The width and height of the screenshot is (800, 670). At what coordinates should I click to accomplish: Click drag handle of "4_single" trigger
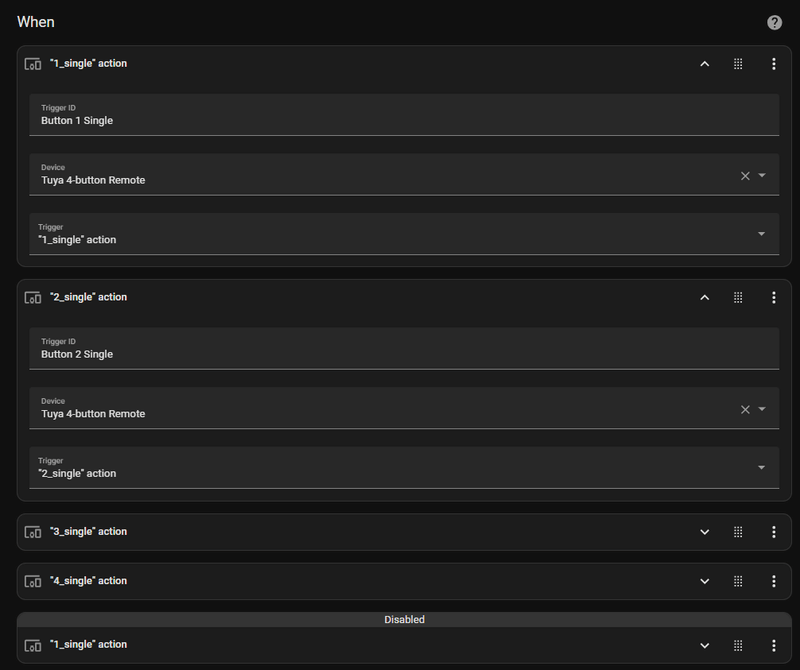[738, 581]
